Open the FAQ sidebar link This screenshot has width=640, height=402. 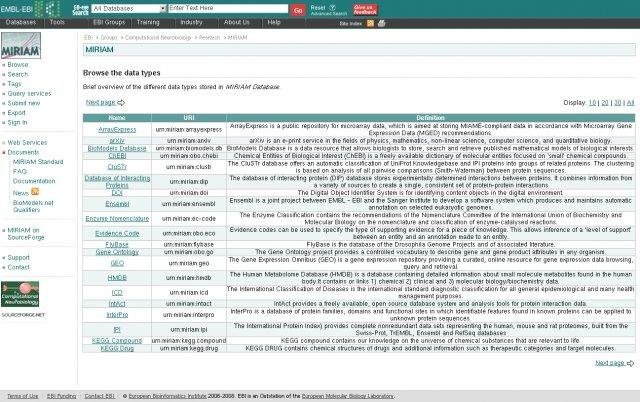[20, 171]
